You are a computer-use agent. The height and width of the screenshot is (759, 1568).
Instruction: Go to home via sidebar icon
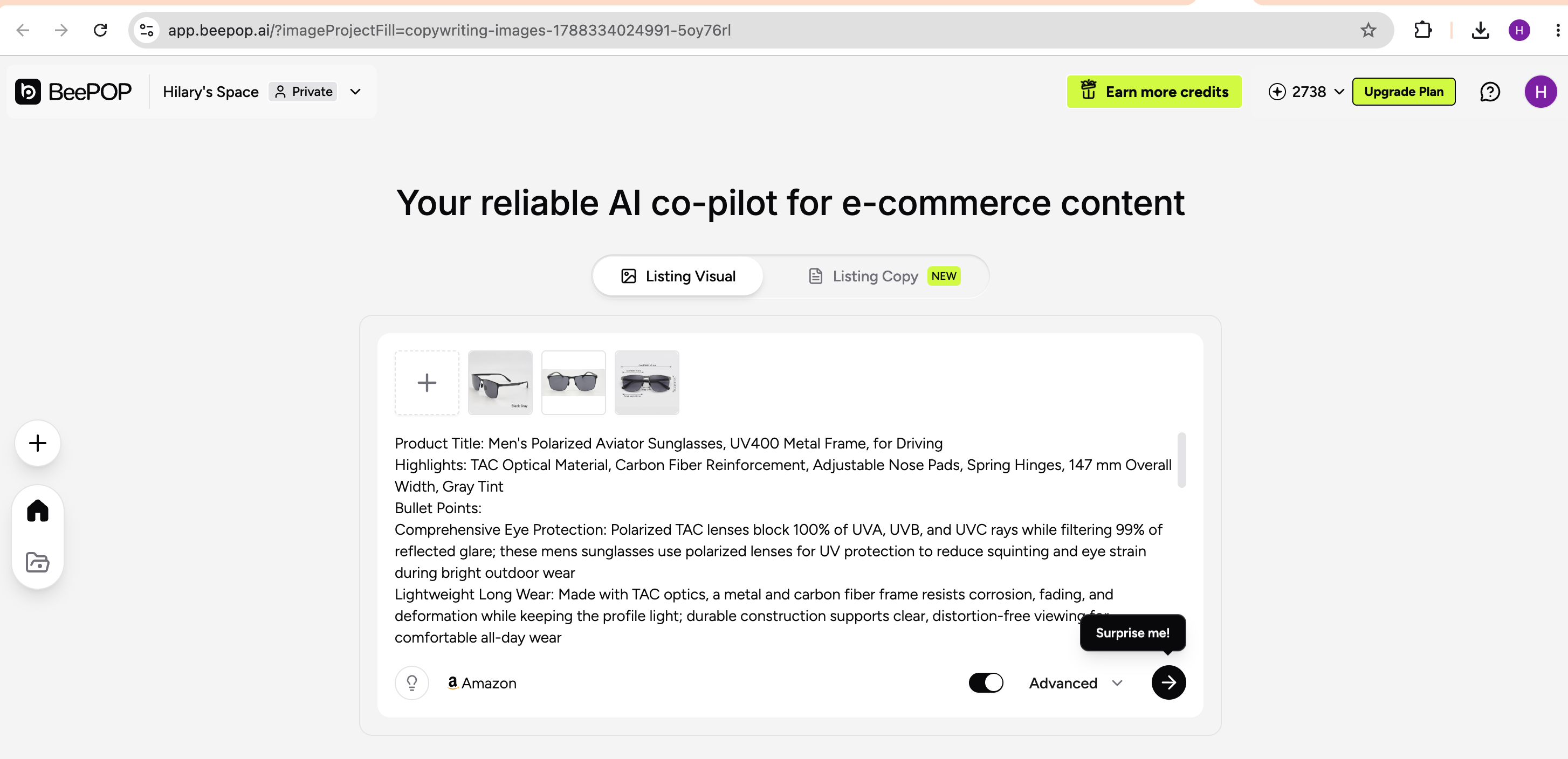coord(37,510)
